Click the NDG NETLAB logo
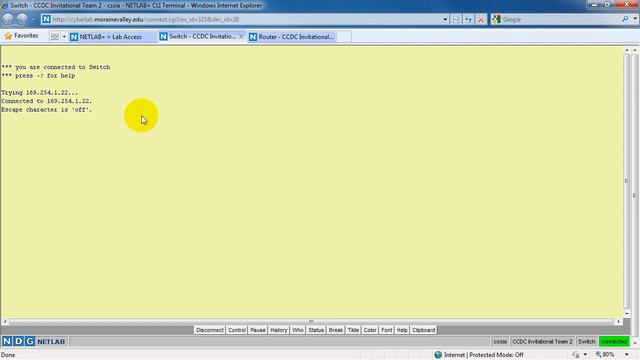 click(34, 341)
